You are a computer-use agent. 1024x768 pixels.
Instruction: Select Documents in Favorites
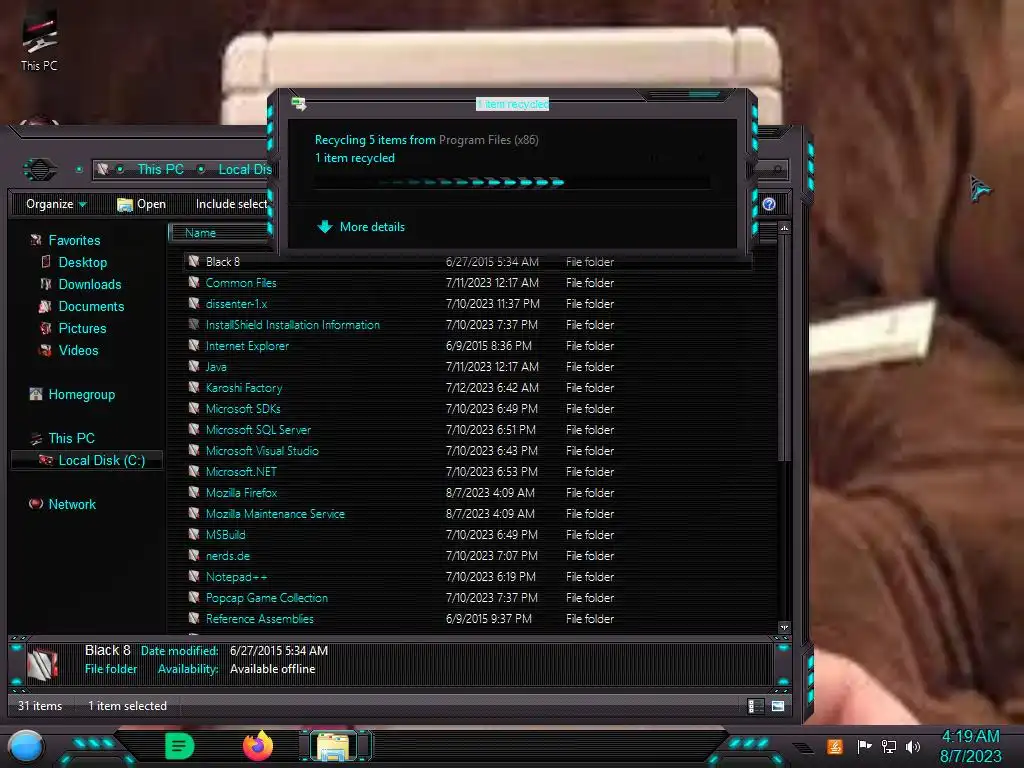coord(91,306)
